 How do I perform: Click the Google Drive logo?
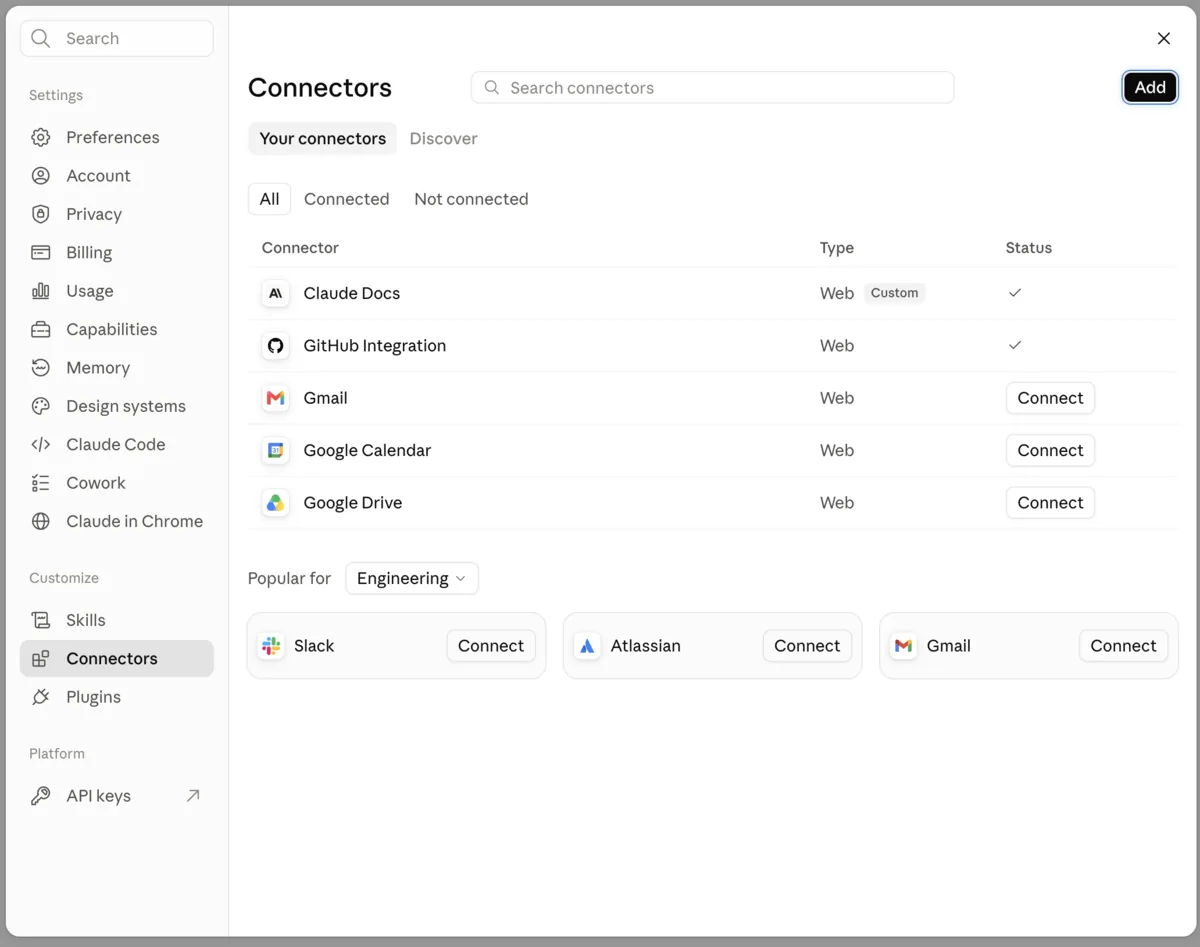point(275,503)
